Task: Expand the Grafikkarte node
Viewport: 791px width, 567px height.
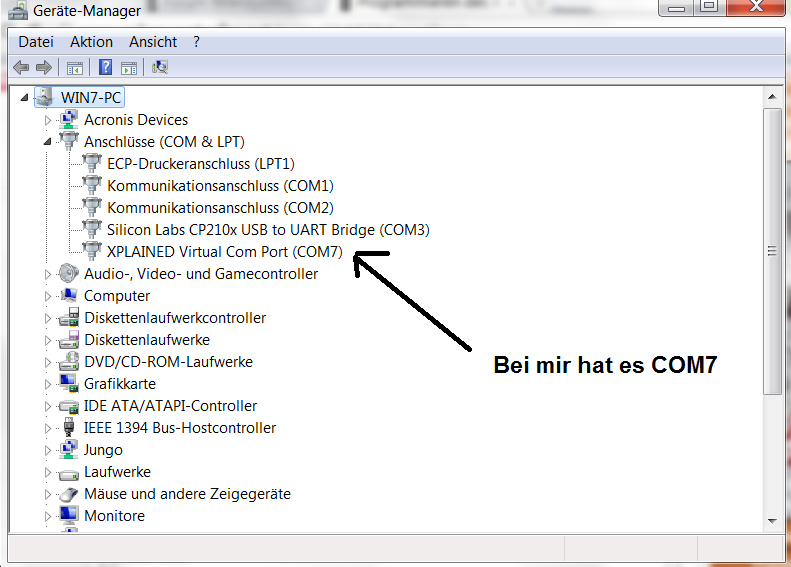Action: pos(48,384)
